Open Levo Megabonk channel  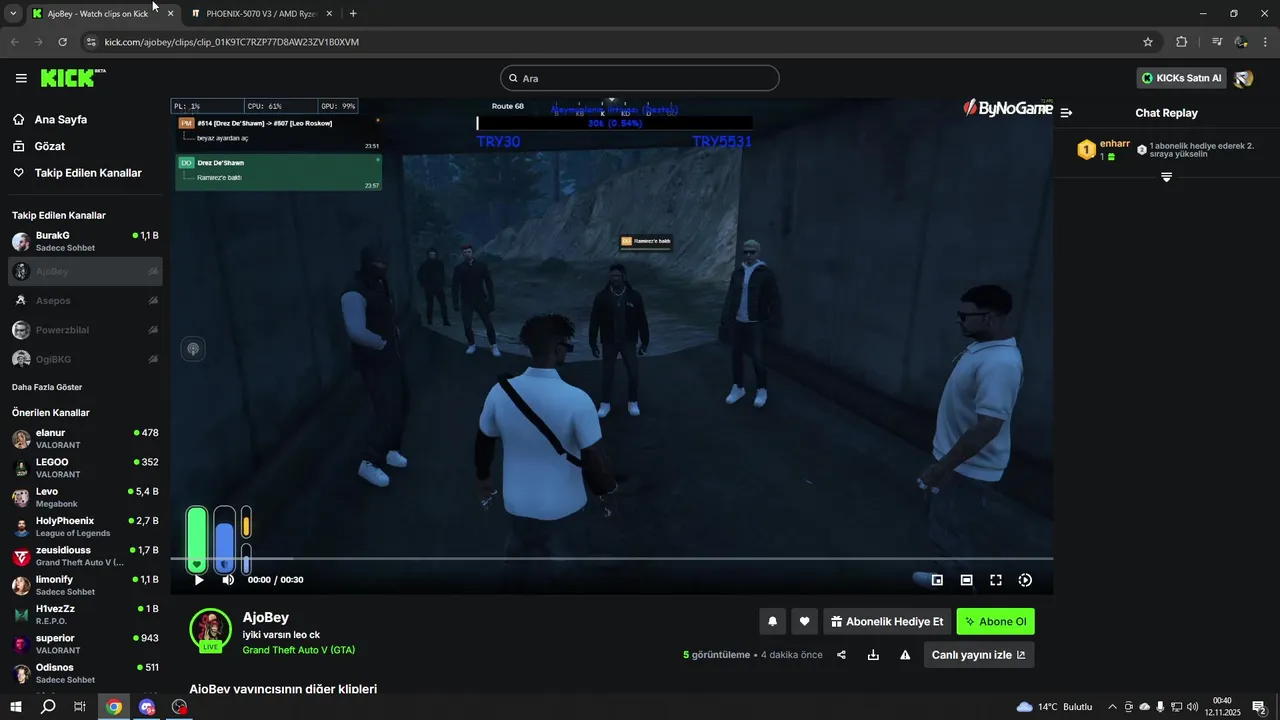pos(85,497)
